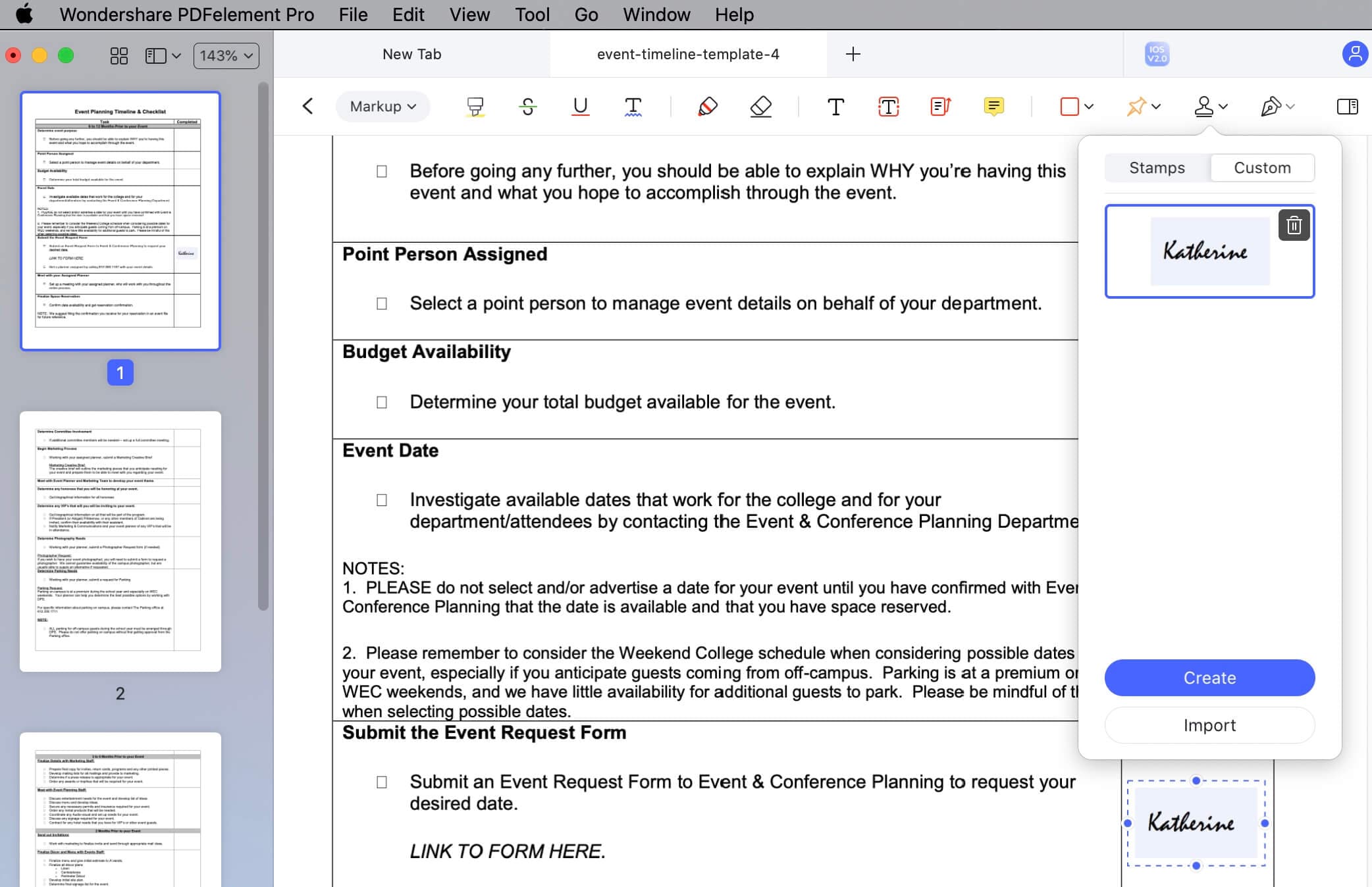Check the total budget checkbox

click(382, 403)
